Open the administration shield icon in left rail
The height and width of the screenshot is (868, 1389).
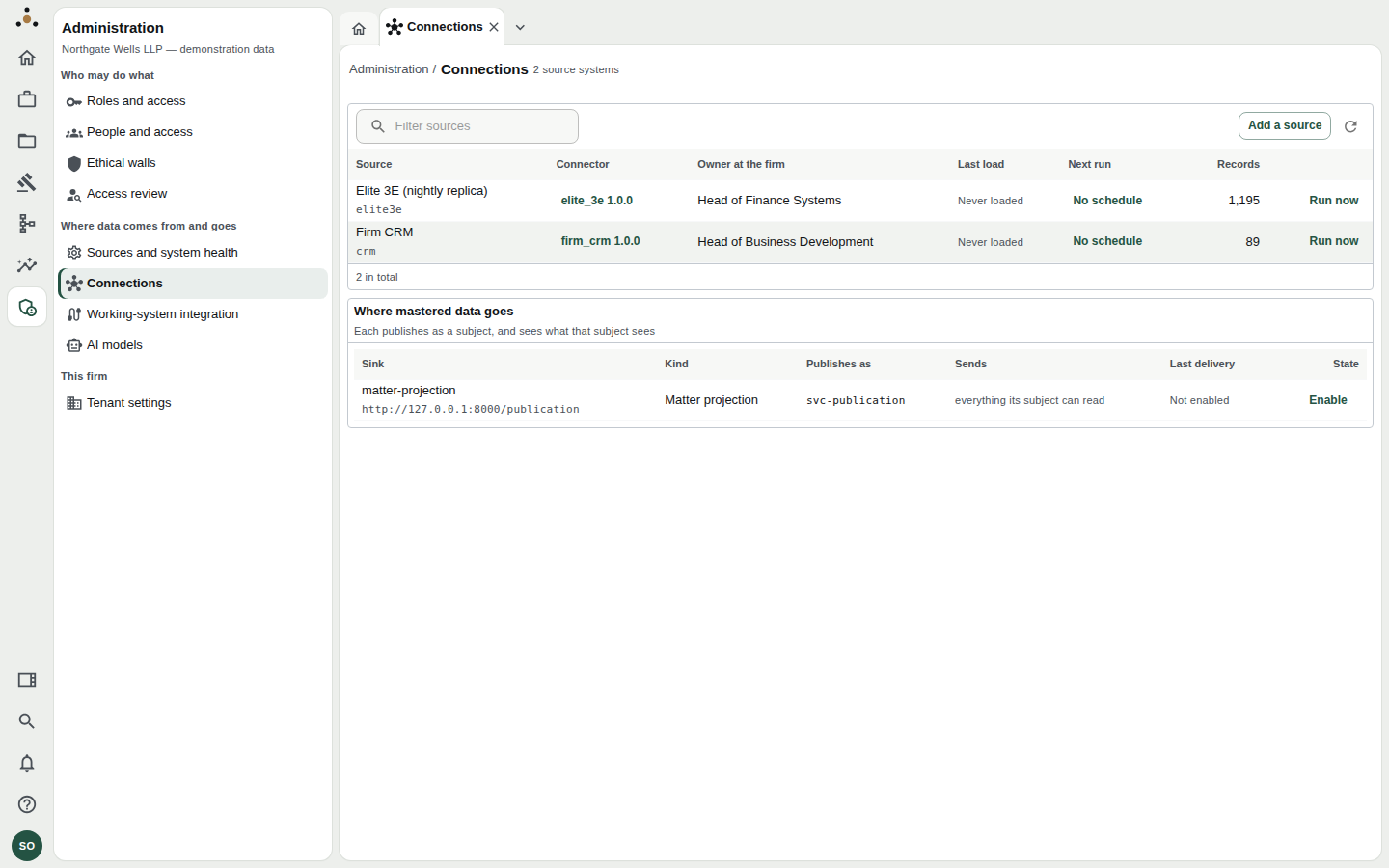[x=27, y=308]
